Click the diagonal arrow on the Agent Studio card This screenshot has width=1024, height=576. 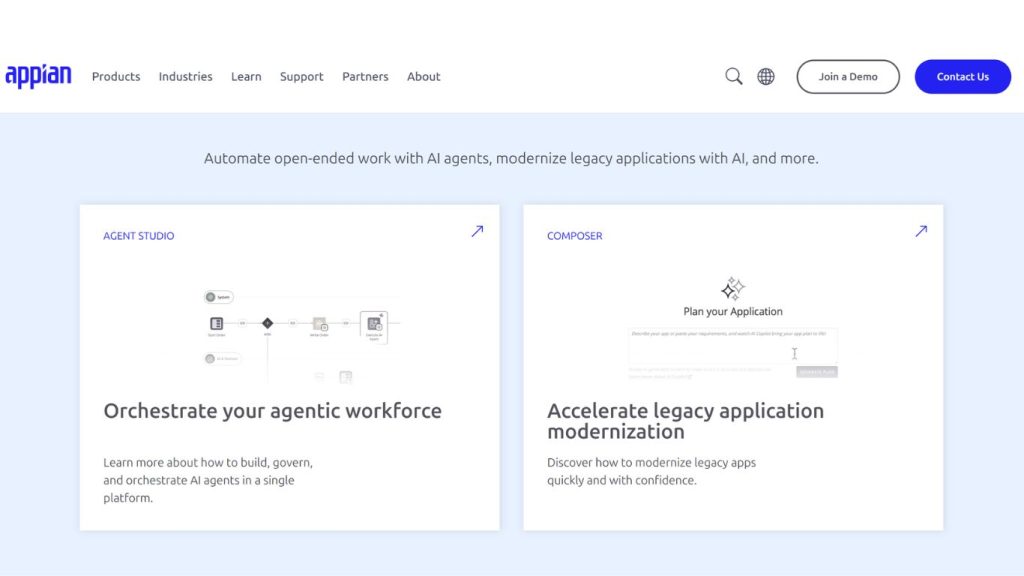tap(477, 231)
